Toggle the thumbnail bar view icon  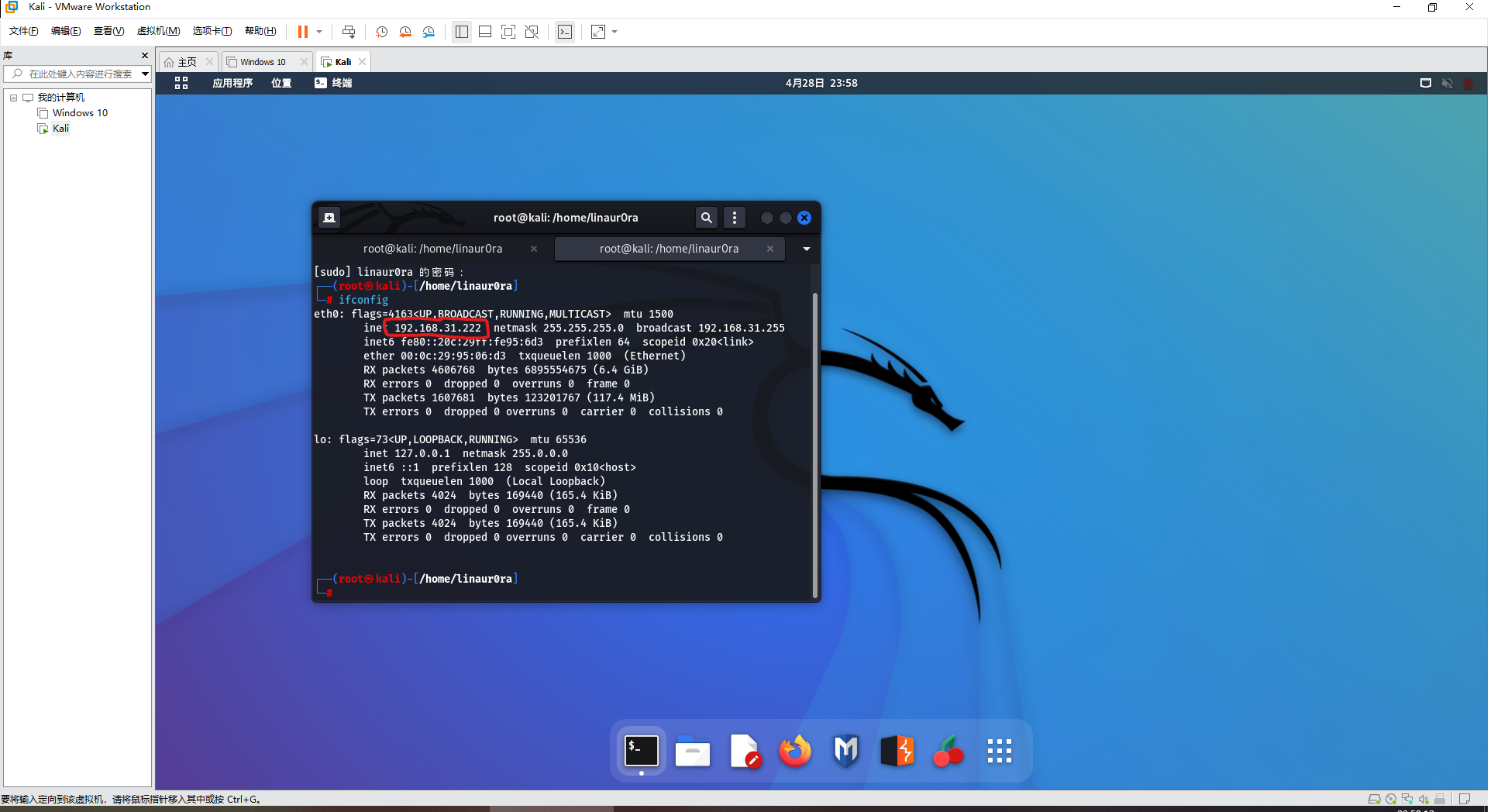(485, 32)
